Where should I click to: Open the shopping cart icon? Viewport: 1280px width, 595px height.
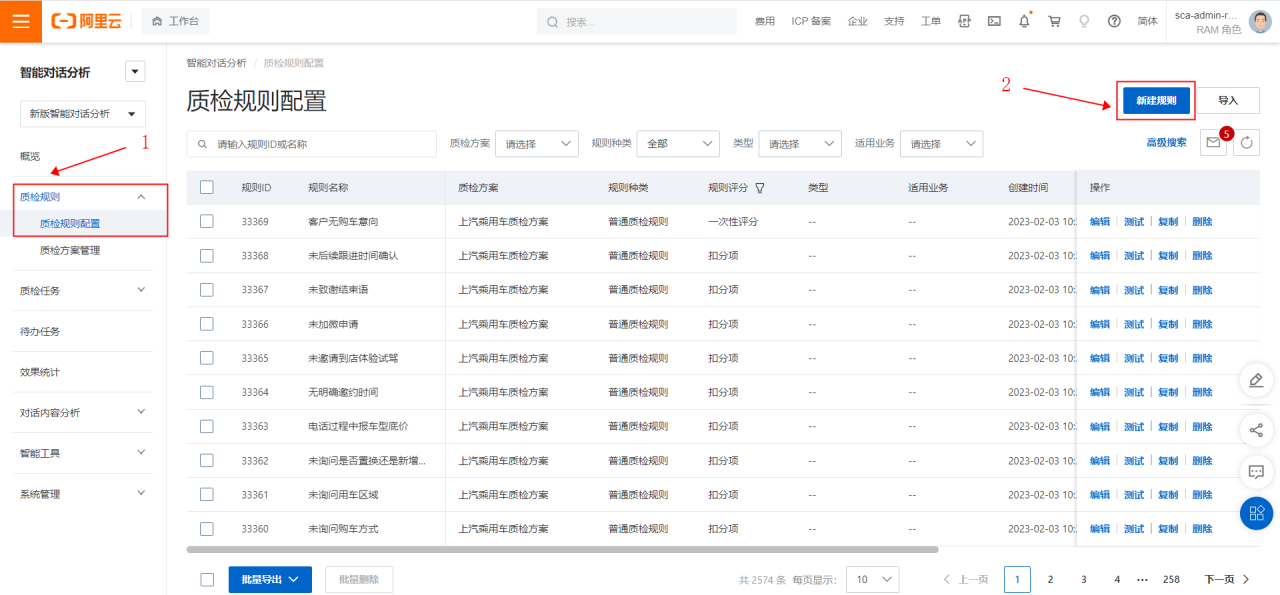point(1054,21)
